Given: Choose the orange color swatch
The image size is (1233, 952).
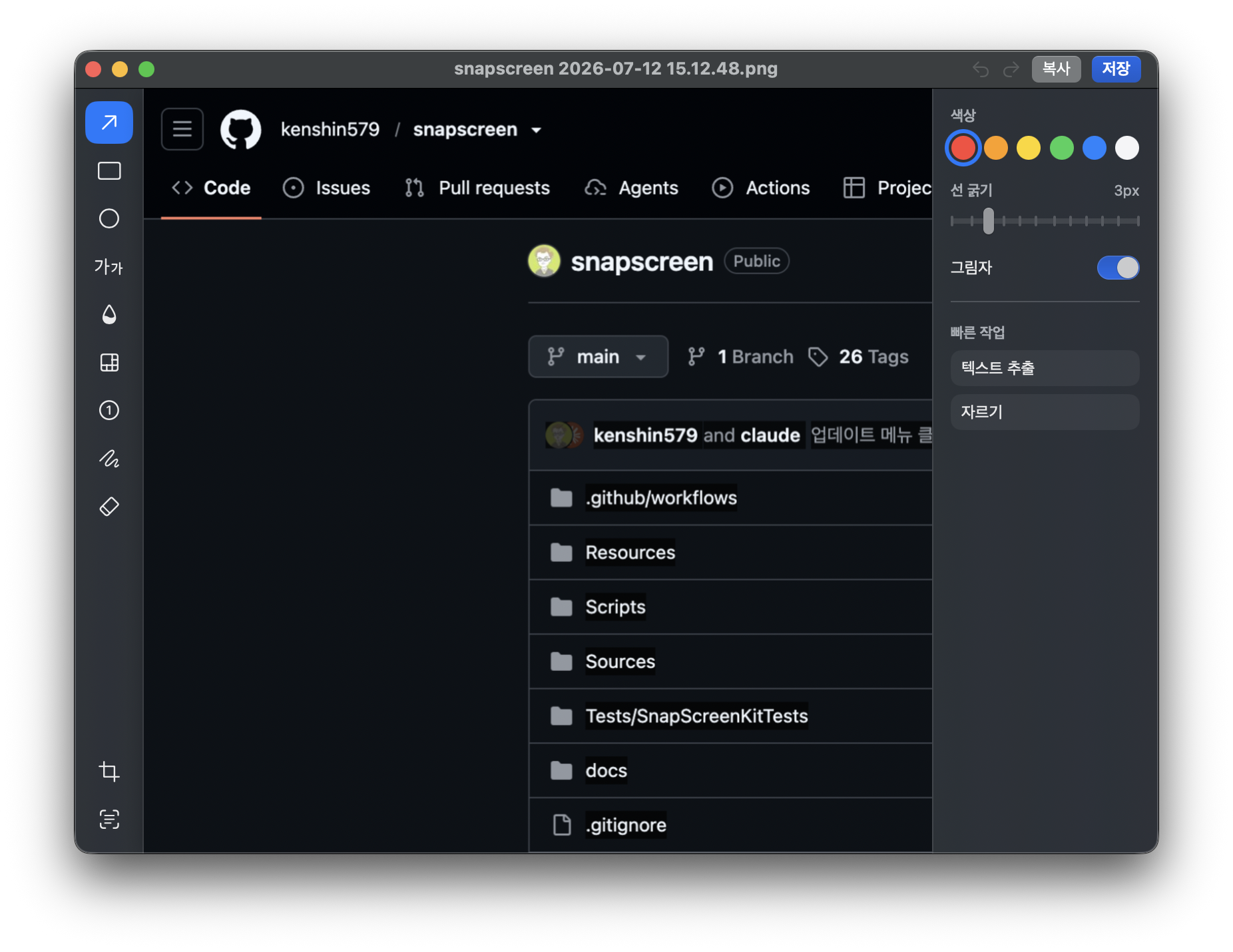Looking at the screenshot, I should click(x=996, y=148).
